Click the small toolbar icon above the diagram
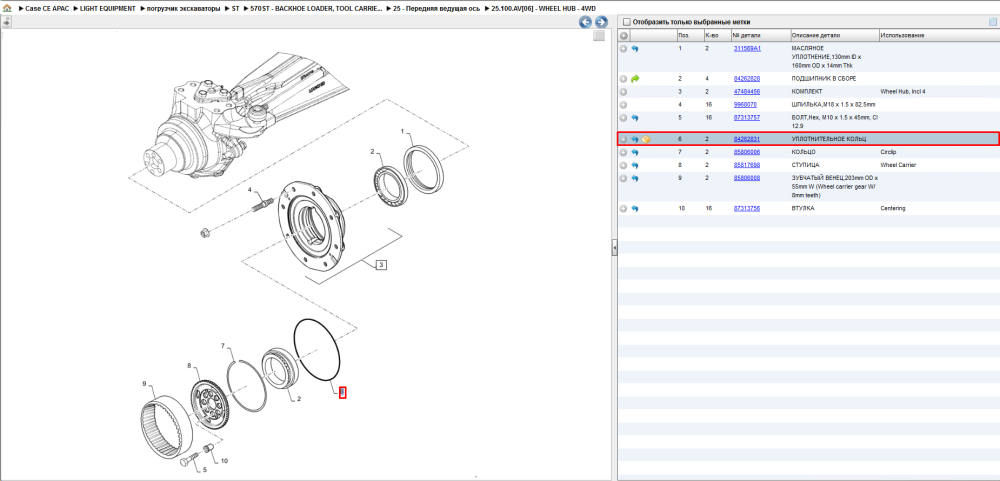Image resolution: width=1000 pixels, height=481 pixels. pyautogui.click(x=6, y=22)
